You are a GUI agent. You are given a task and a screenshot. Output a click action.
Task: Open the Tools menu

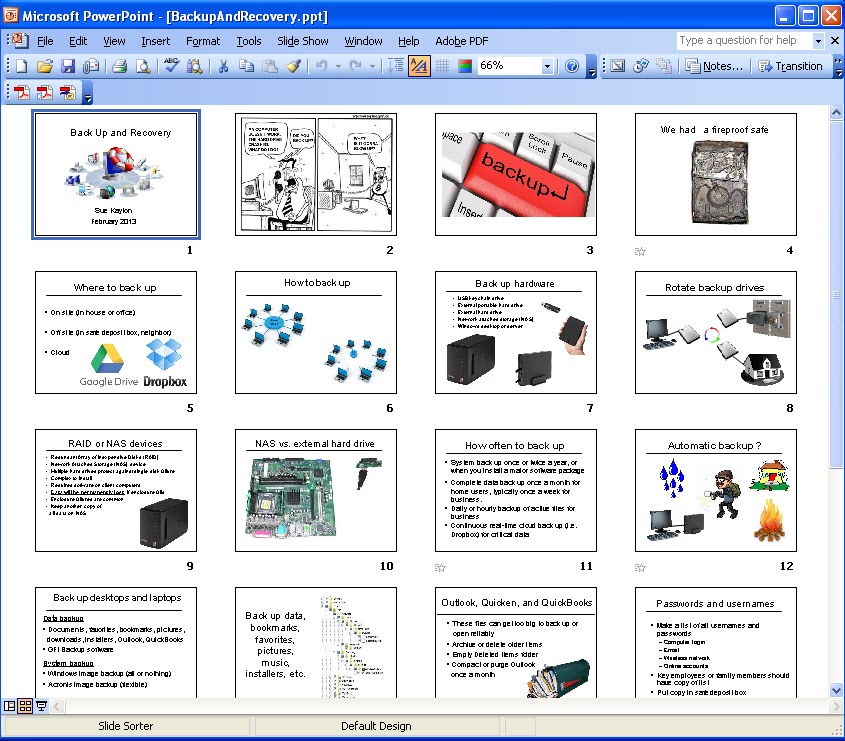point(248,41)
